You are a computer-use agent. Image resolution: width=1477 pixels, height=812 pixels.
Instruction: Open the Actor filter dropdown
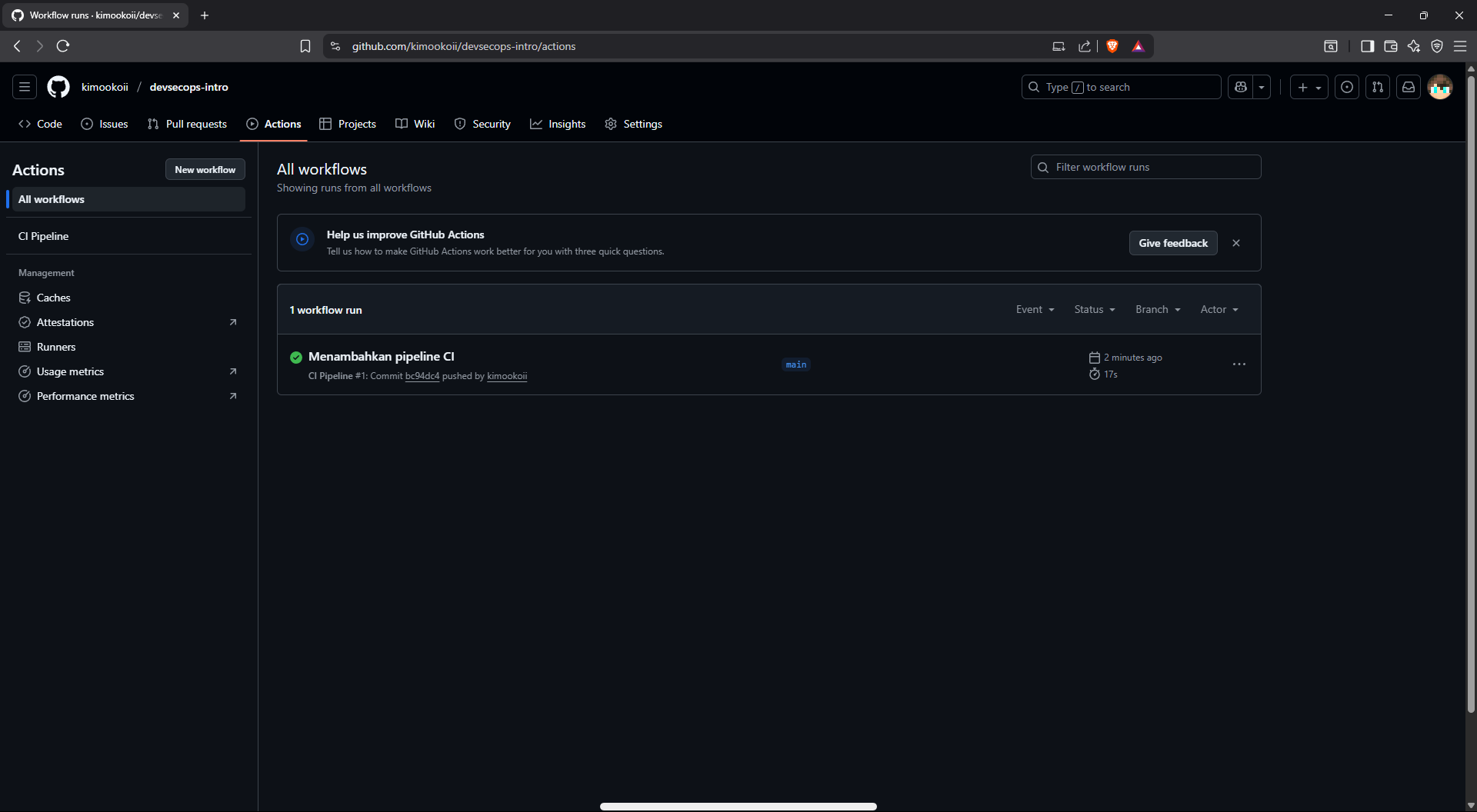click(1219, 309)
